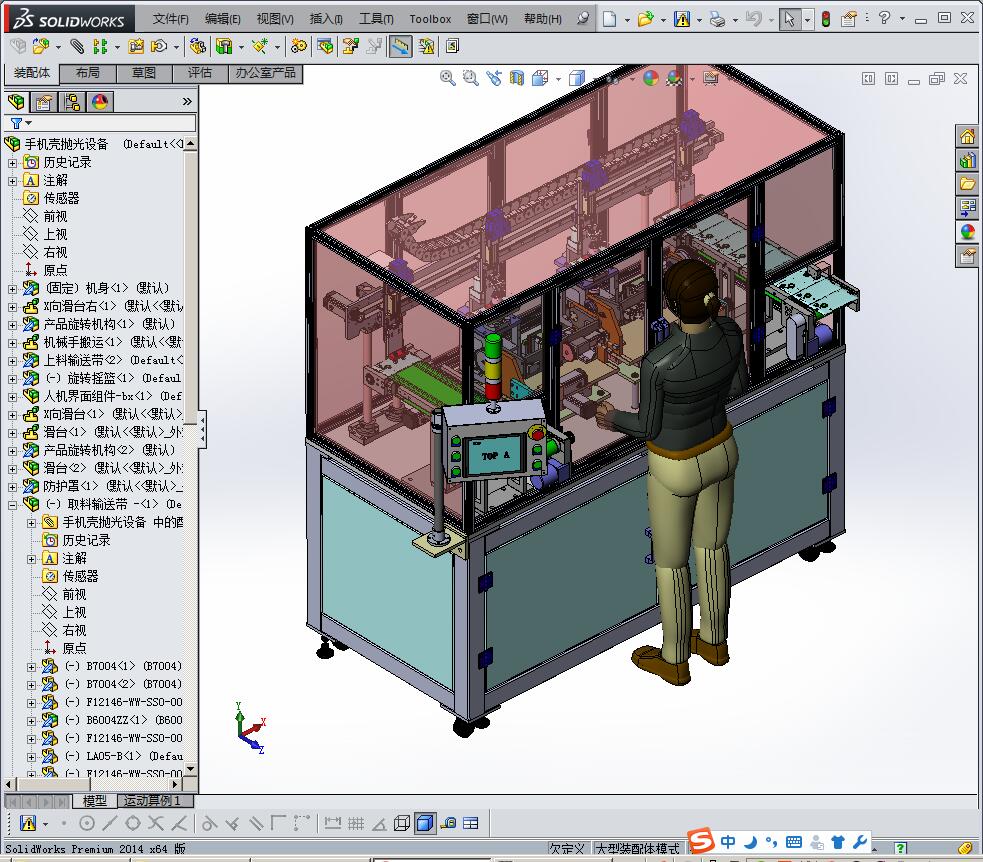Click the Update SpeedPak icon
Viewport: 983px width, 862px height.
(x=426, y=46)
